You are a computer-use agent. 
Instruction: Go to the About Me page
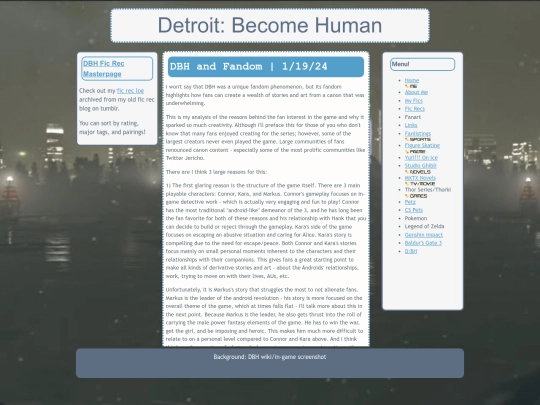[416, 92]
